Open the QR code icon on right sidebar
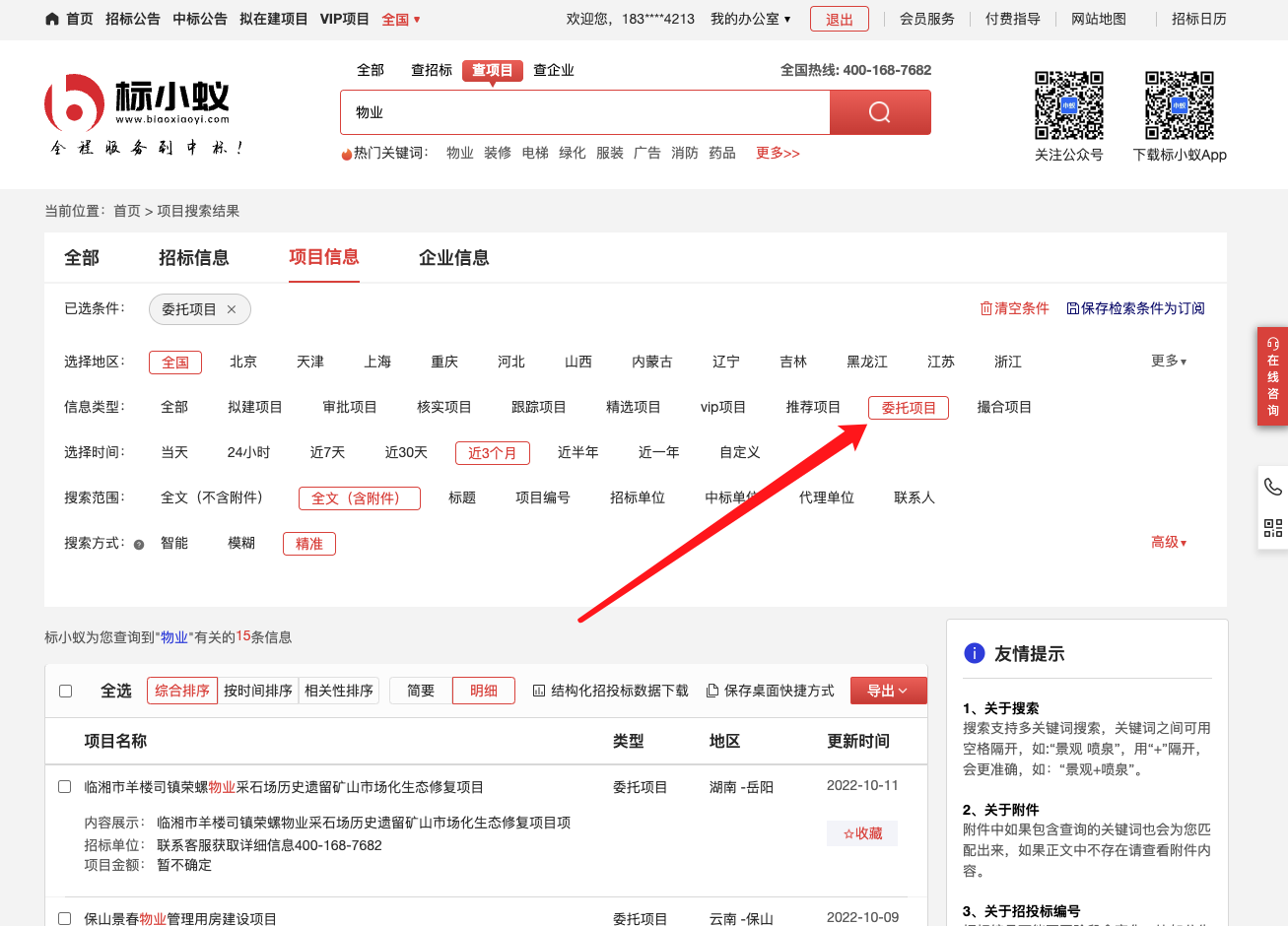This screenshot has height=926, width=1288. pyautogui.click(x=1272, y=528)
